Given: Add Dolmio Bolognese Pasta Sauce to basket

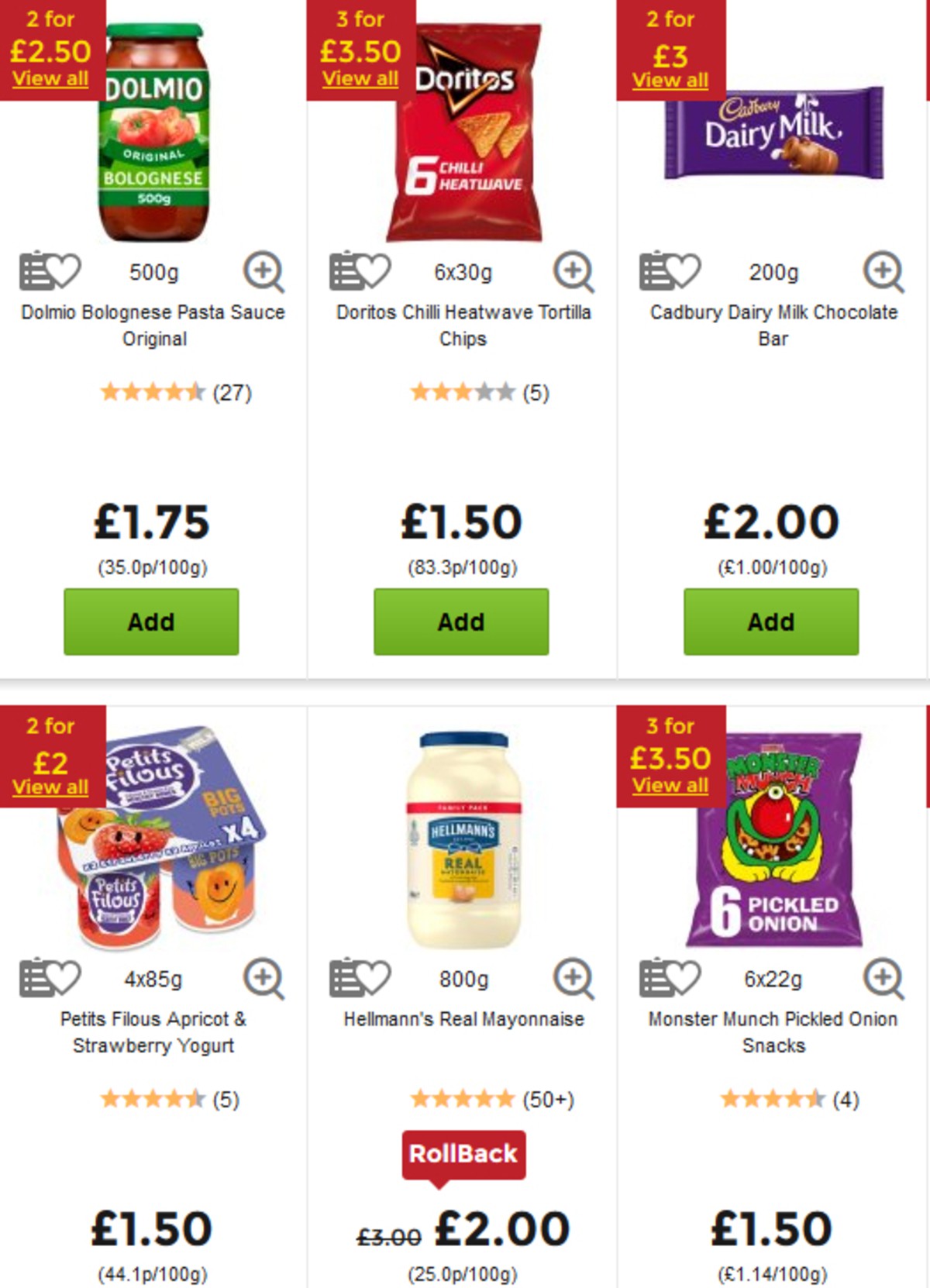Looking at the screenshot, I should (x=150, y=621).
